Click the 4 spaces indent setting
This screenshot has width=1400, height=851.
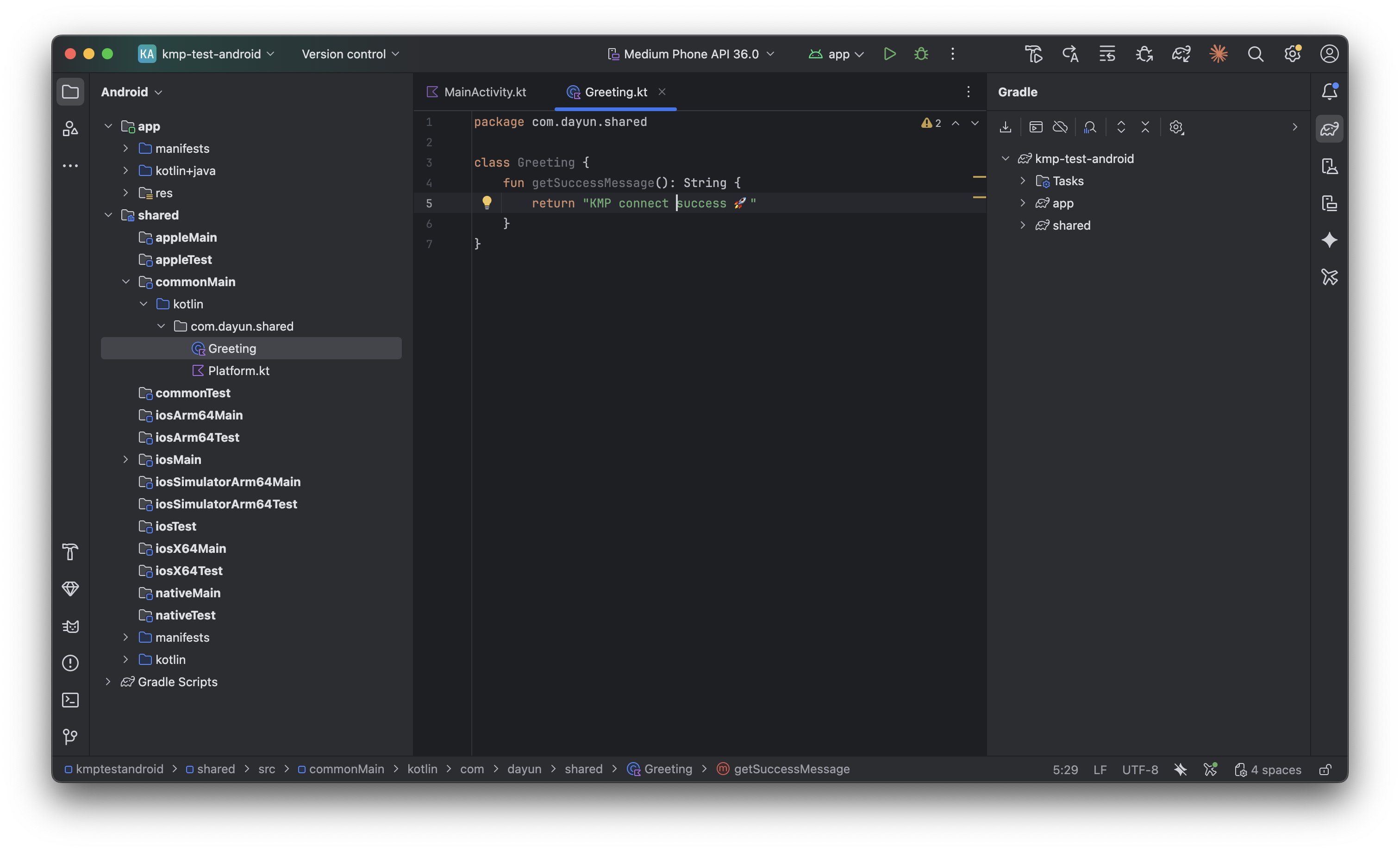tap(1275, 770)
